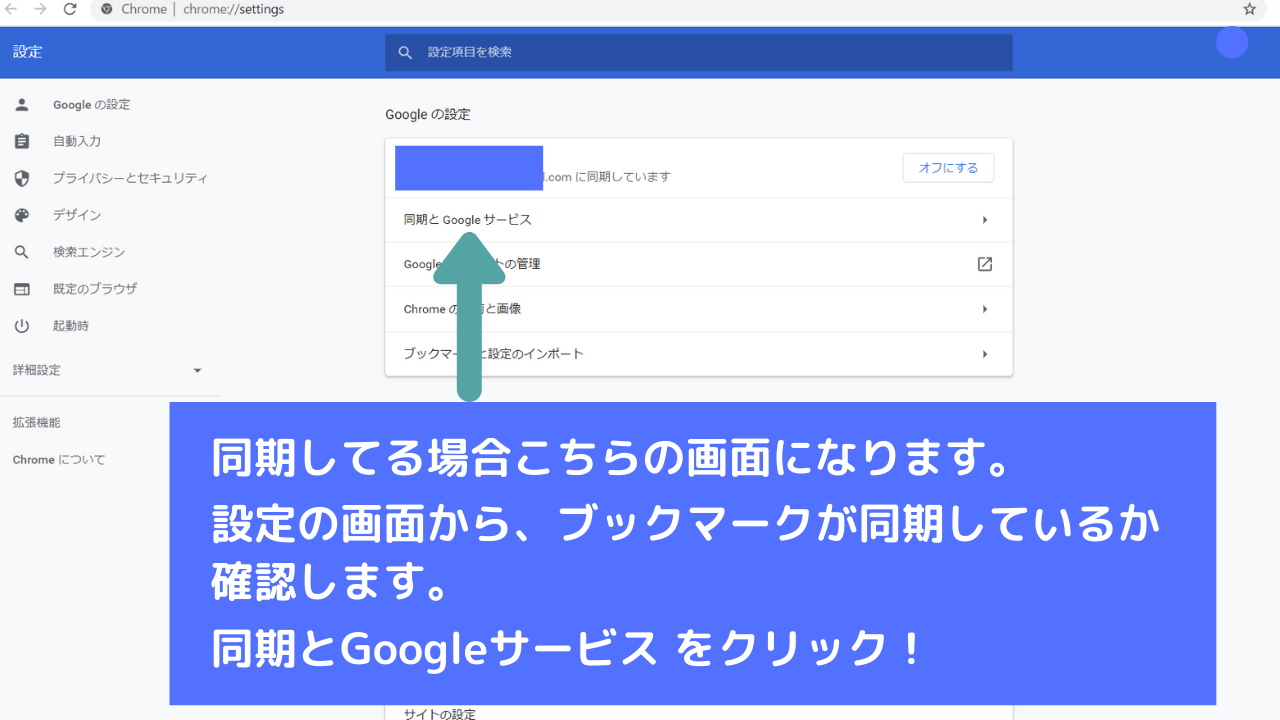
Task: Click the magnifier icon for 検索エンジン
Action: 22,252
